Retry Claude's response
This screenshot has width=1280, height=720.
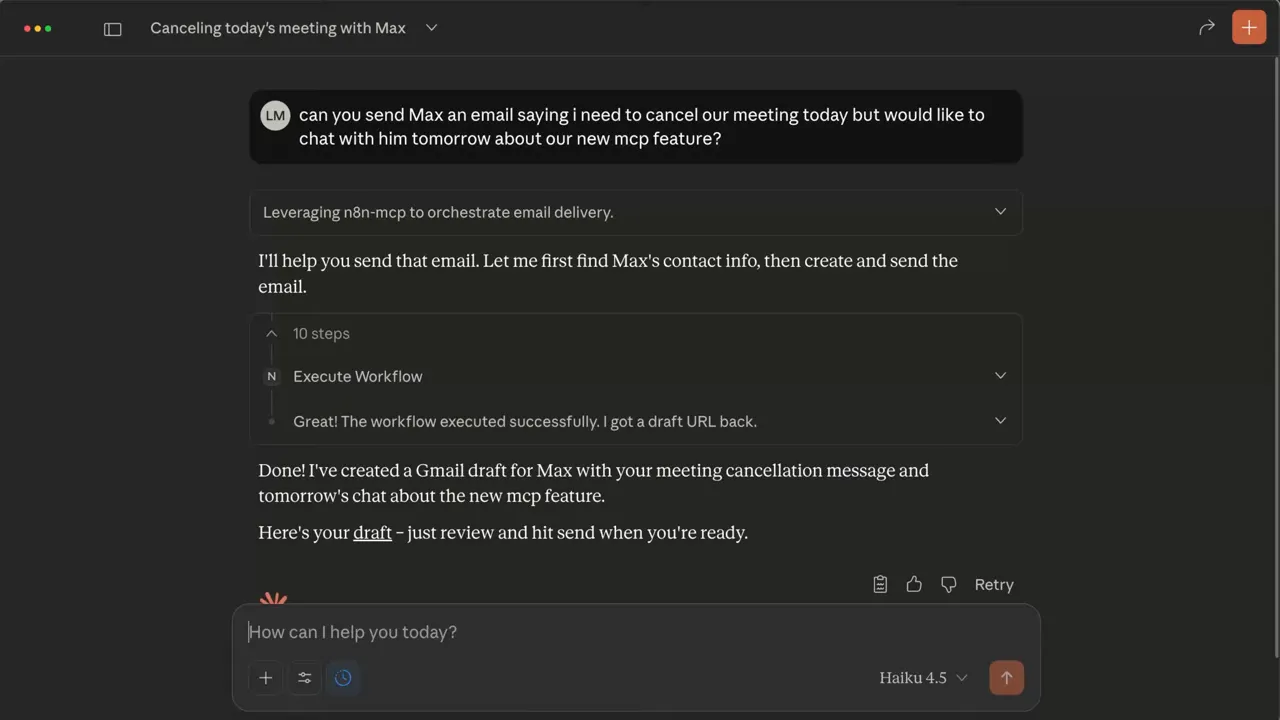[993, 584]
